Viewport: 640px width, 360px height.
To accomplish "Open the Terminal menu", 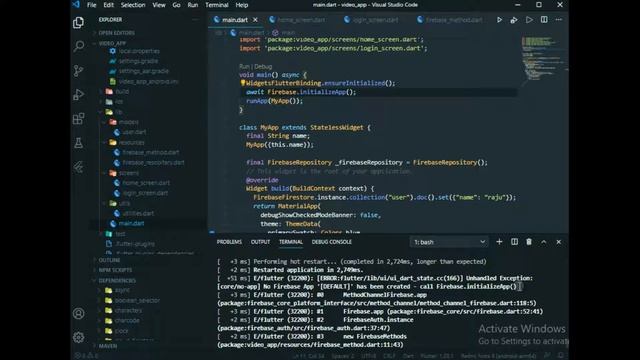I will pyautogui.click(x=217, y=5).
